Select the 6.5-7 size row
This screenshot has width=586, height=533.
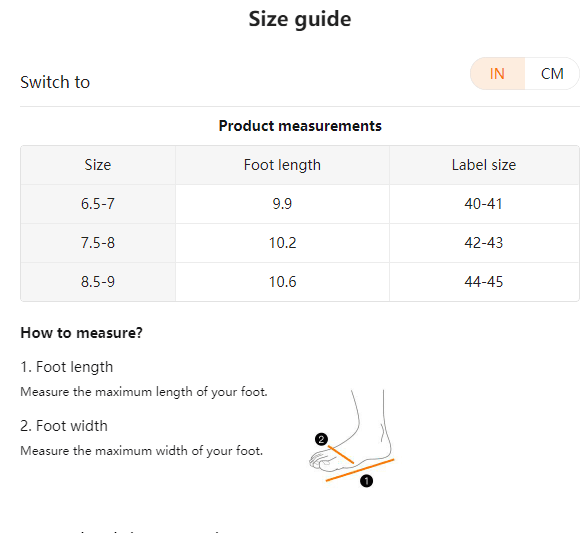[300, 204]
